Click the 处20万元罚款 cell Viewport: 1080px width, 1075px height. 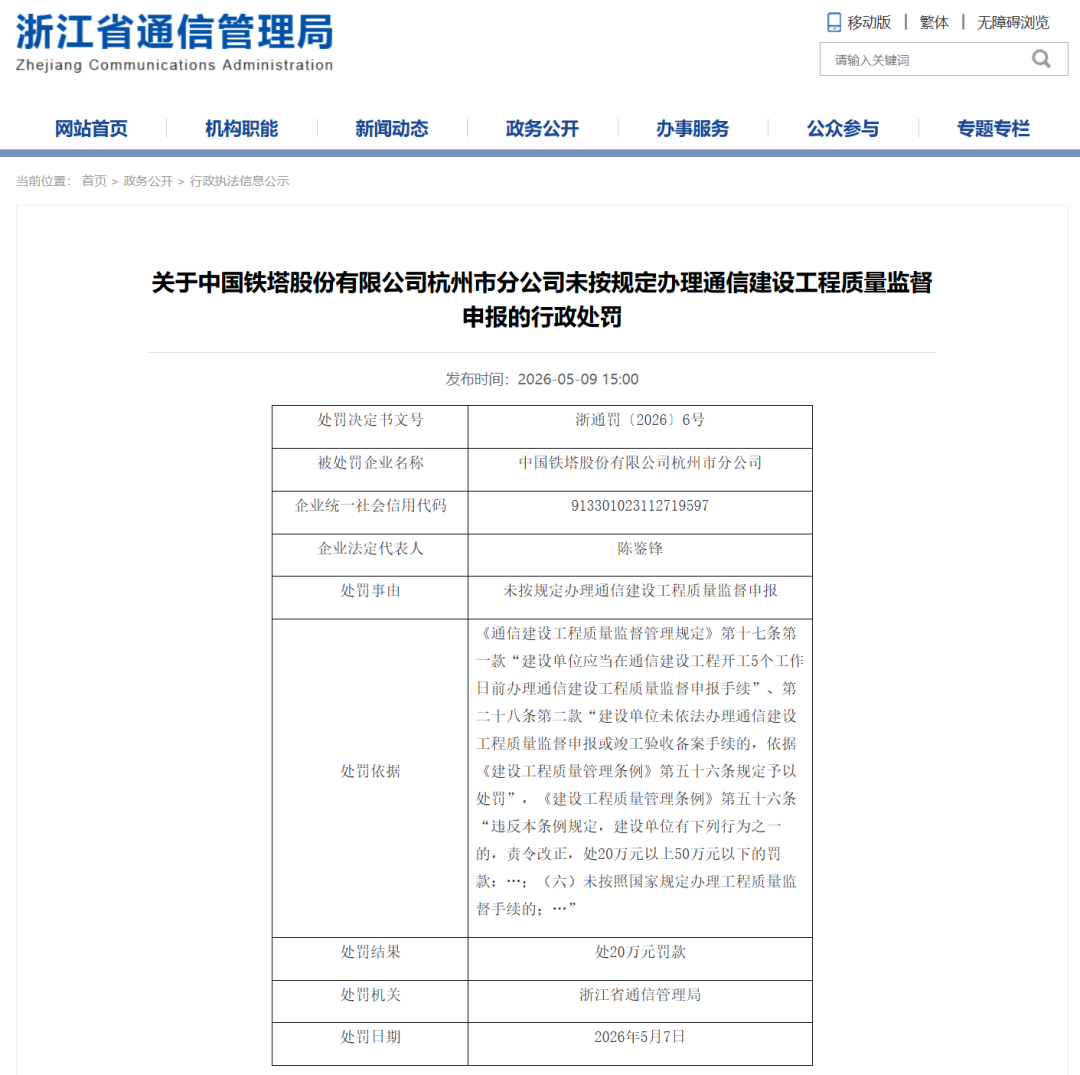click(640, 959)
